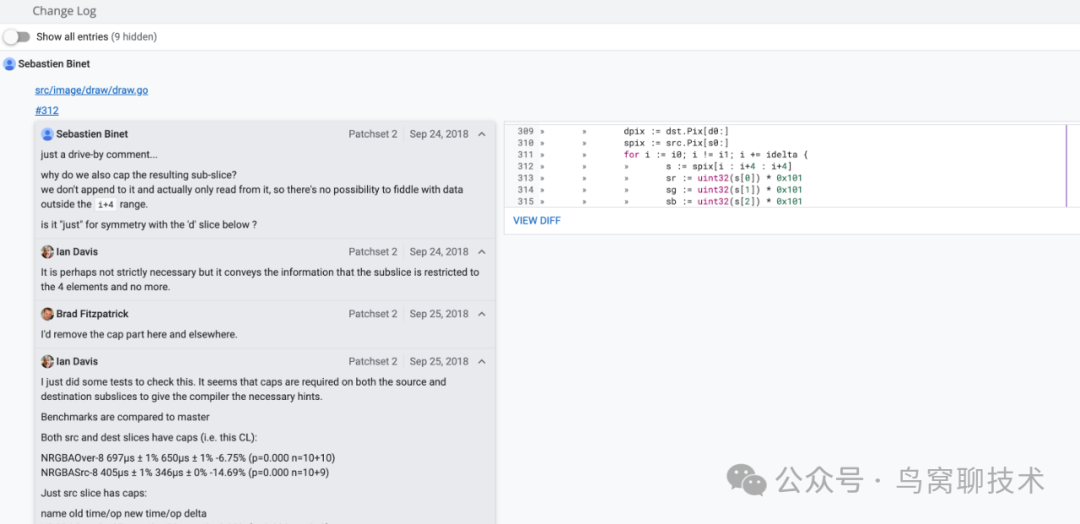Image resolution: width=1080 pixels, height=524 pixels.
Task: Collapse Brad Fitzpatrick's Sep 25 comment
Action: pyautogui.click(x=482, y=314)
